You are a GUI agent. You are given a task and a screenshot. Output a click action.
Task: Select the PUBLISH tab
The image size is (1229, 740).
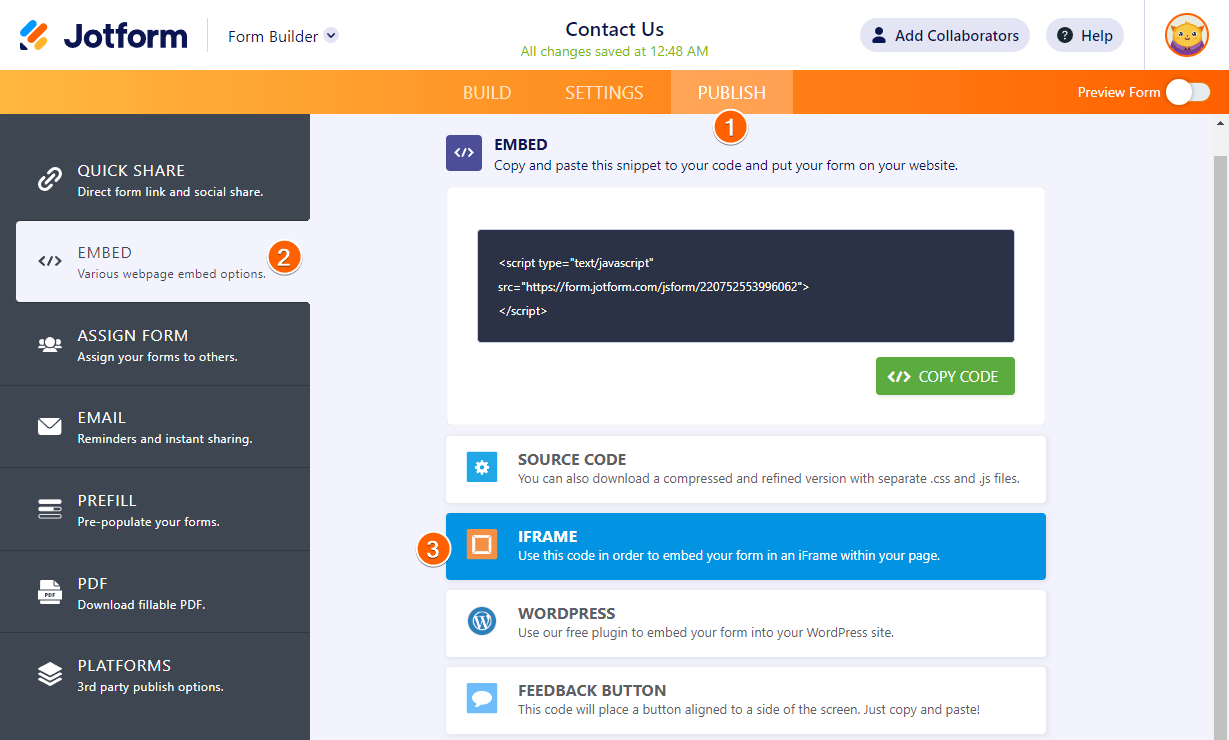pyautogui.click(x=731, y=93)
